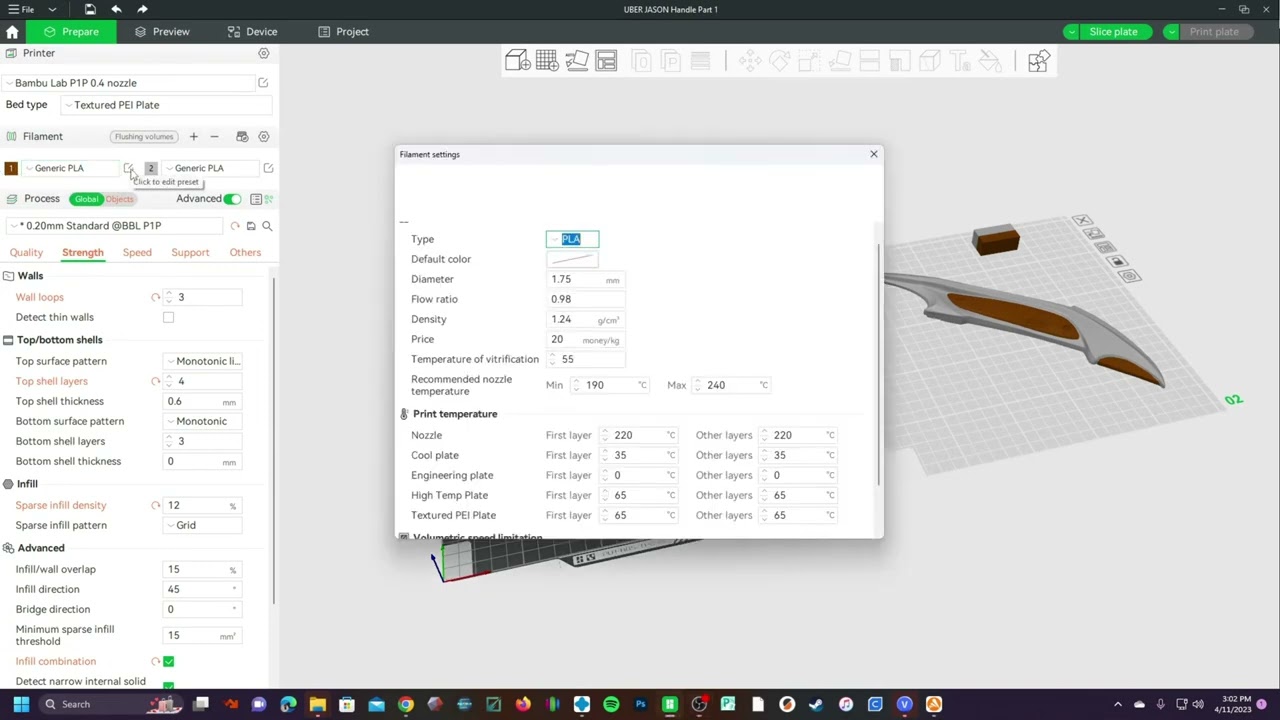Open filament 2 Generic PLA dropdown
Screen dimensions: 1280x720
[x=211, y=168]
